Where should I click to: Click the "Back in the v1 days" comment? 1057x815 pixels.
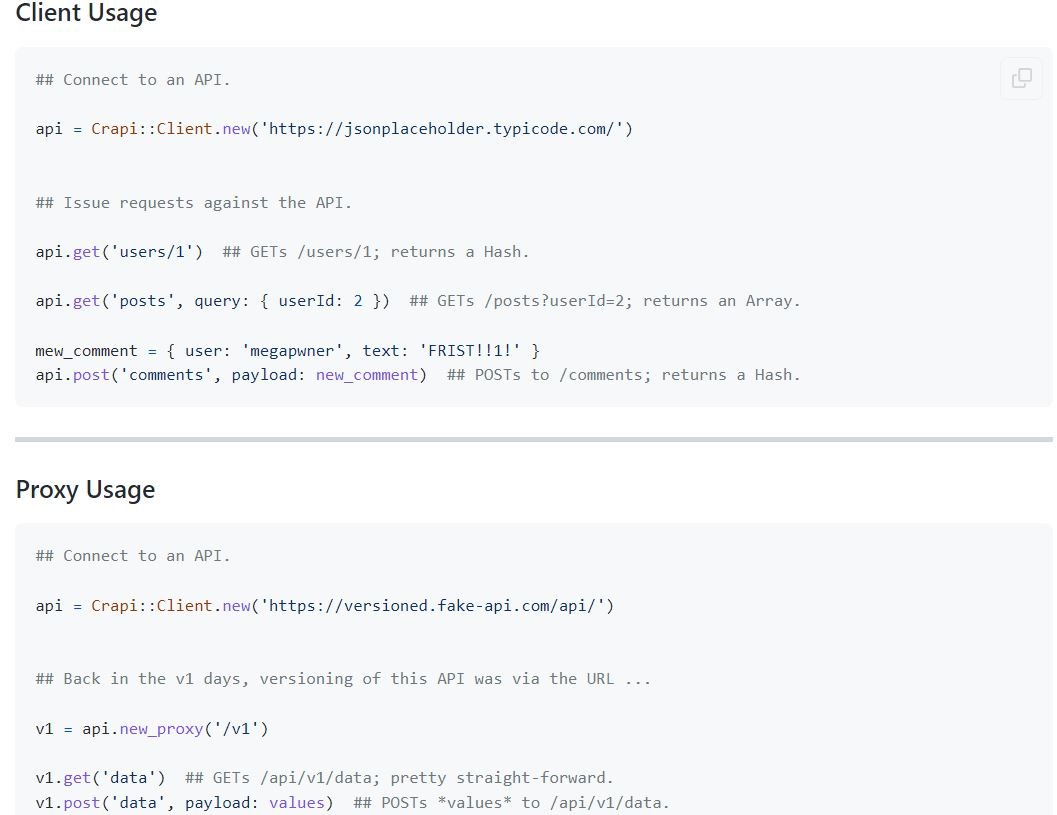click(342, 679)
